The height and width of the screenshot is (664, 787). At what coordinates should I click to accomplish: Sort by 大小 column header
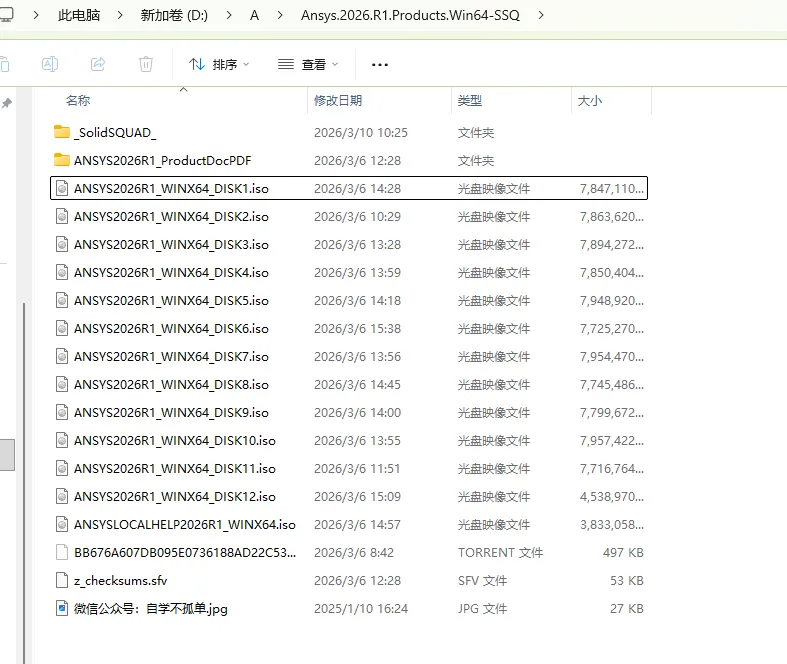click(590, 100)
